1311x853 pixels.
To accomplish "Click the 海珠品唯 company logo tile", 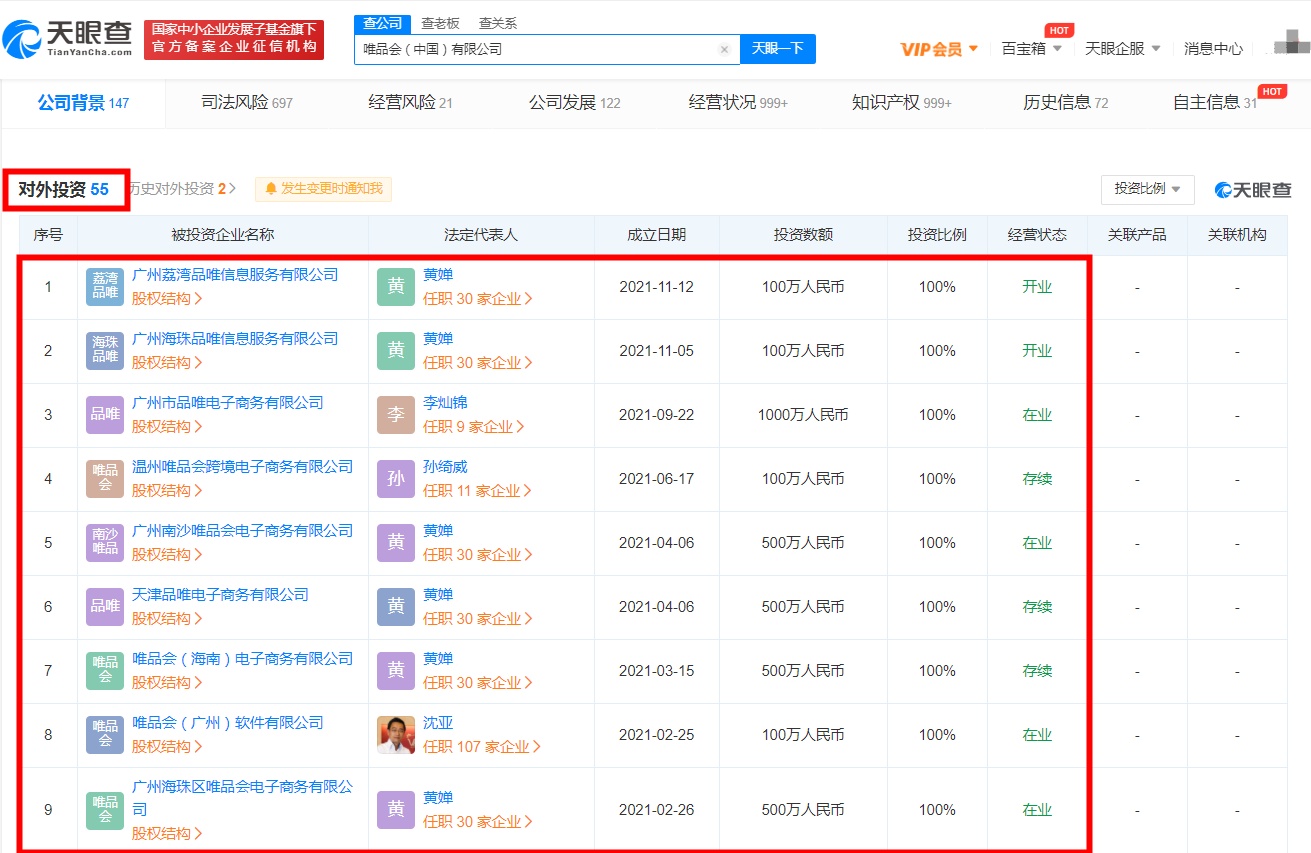I will click(x=105, y=351).
